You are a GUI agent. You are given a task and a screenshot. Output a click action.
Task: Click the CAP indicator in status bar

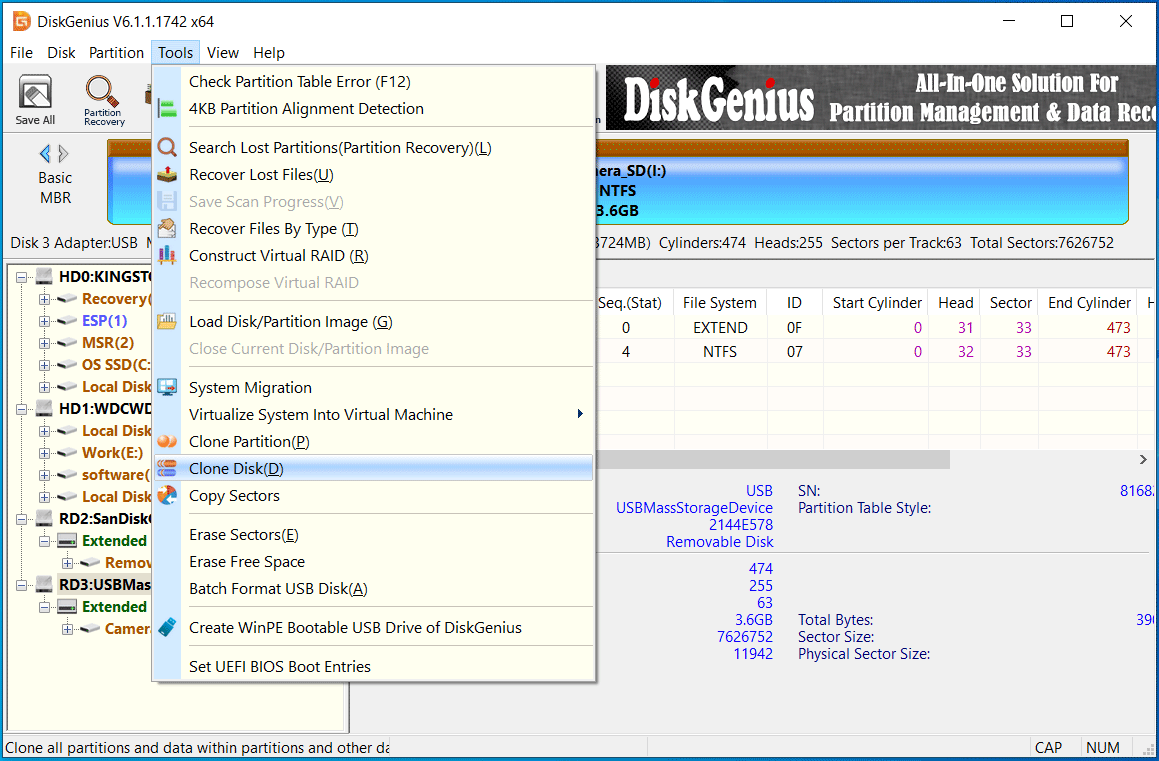[x=1048, y=748]
